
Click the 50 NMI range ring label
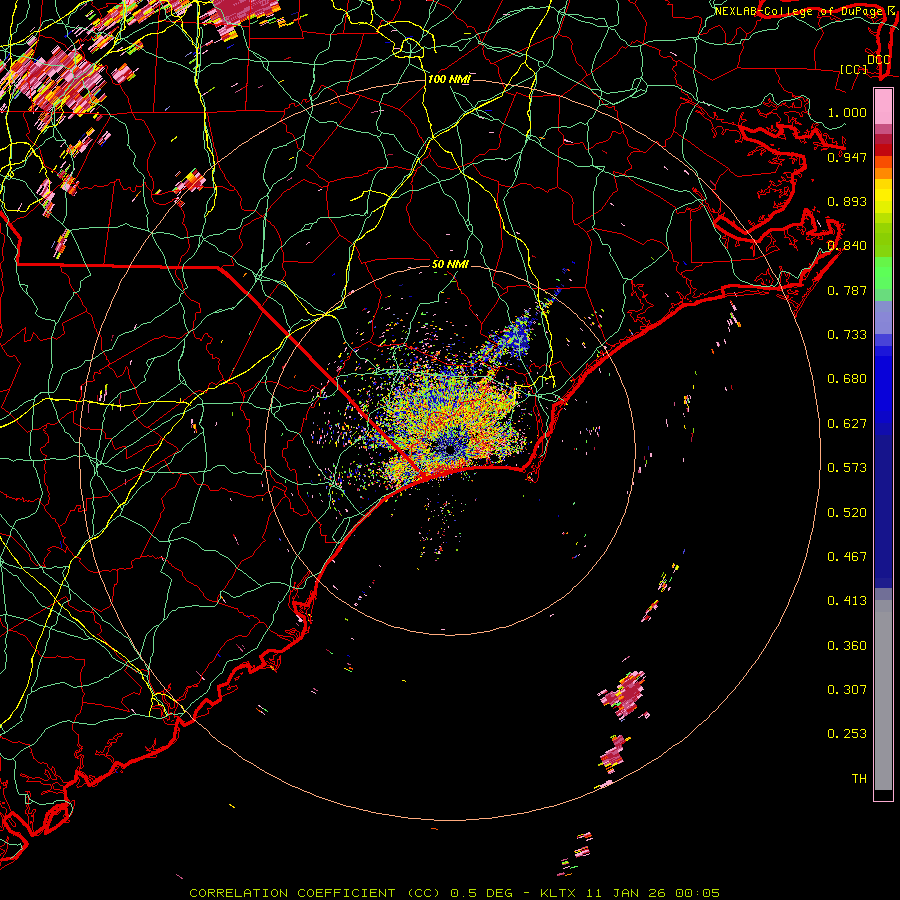point(450,264)
